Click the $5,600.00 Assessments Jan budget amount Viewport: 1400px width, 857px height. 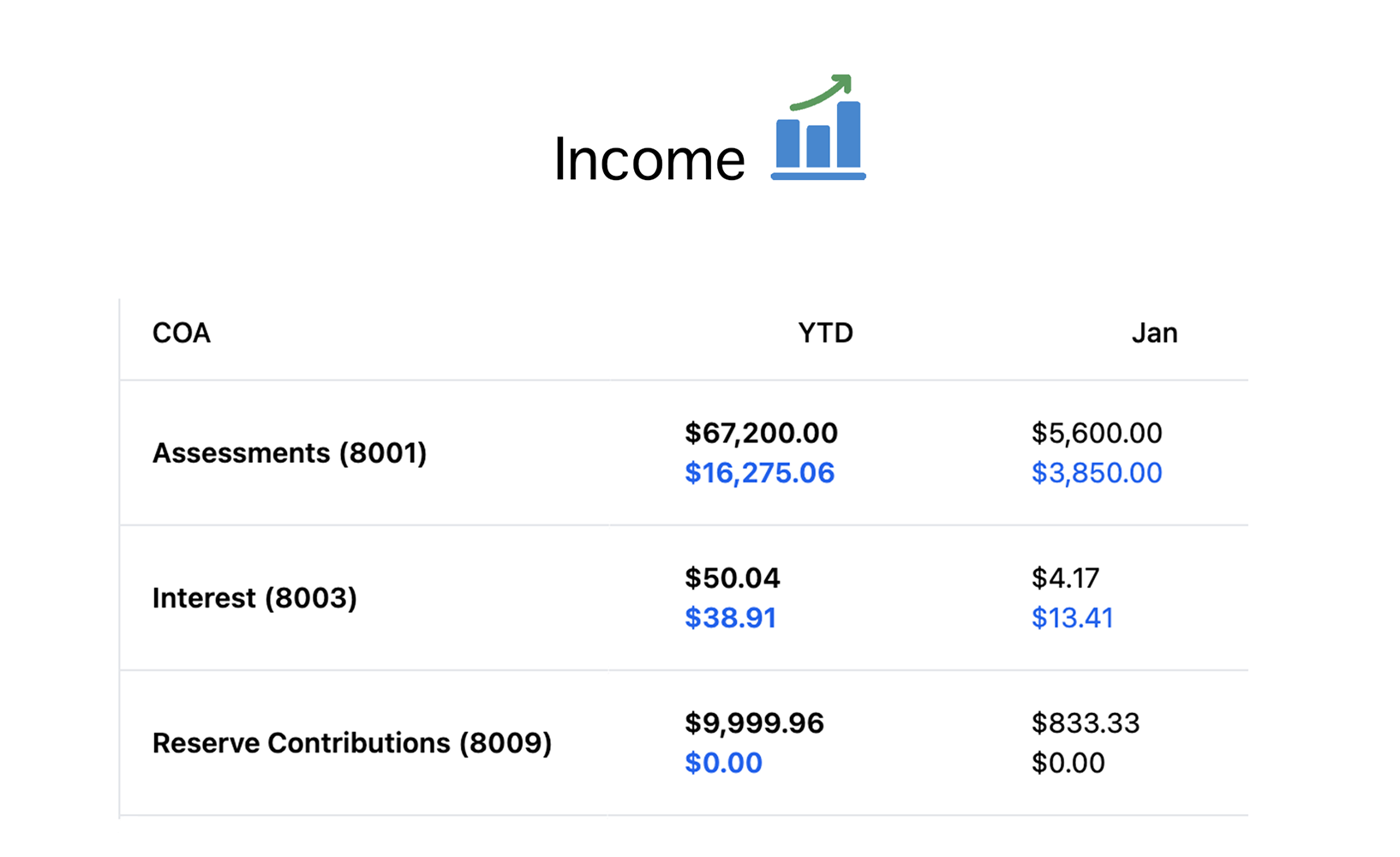1096,433
